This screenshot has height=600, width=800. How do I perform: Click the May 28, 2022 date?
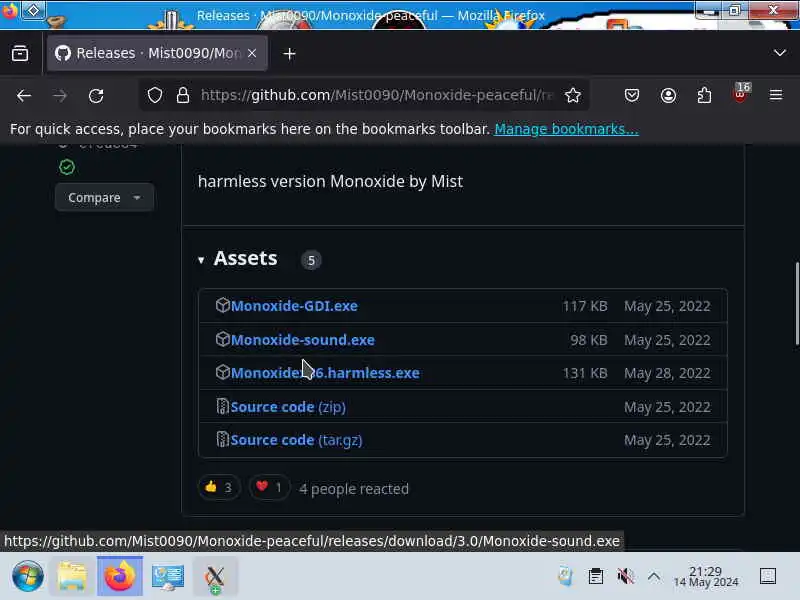pos(667,373)
